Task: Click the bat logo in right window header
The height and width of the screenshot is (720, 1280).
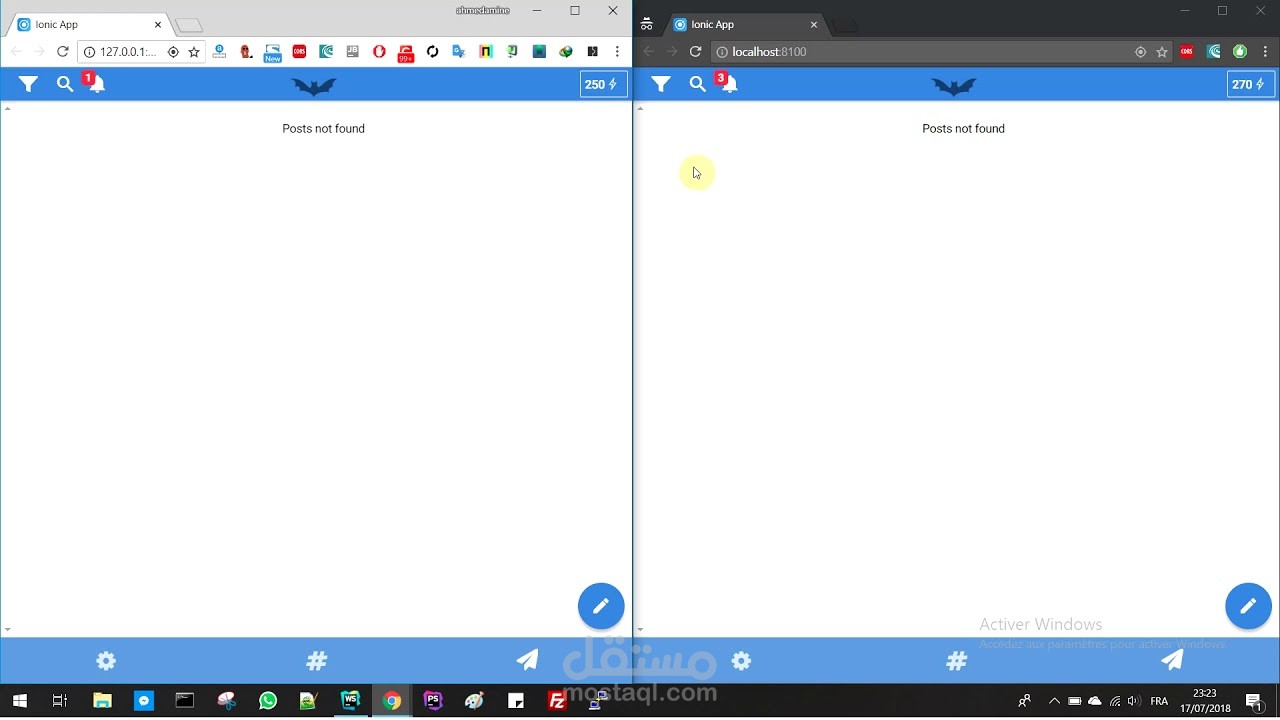Action: pyautogui.click(x=954, y=87)
